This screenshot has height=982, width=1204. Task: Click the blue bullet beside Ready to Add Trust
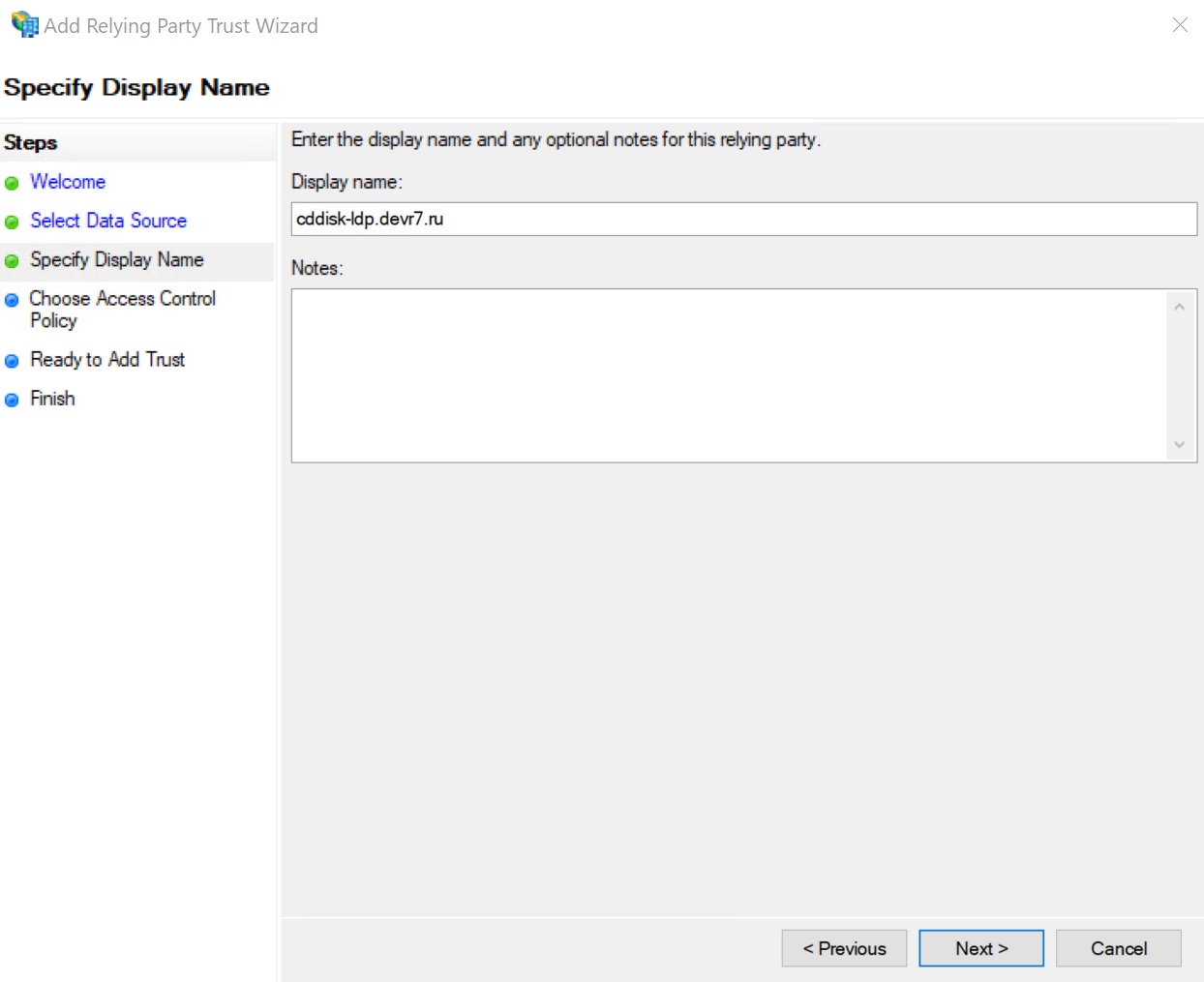pyautogui.click(x=12, y=361)
